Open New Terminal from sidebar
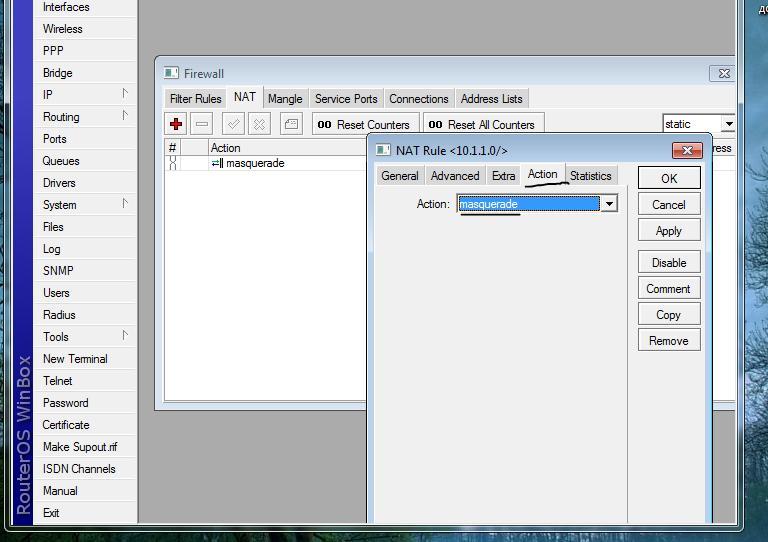 click(75, 359)
